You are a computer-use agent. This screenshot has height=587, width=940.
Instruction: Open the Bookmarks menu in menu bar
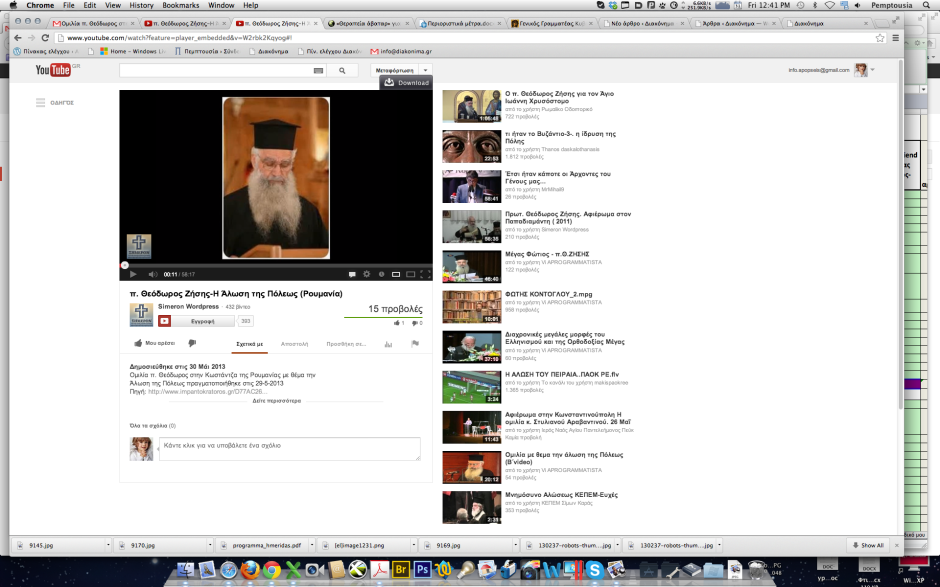180,5
